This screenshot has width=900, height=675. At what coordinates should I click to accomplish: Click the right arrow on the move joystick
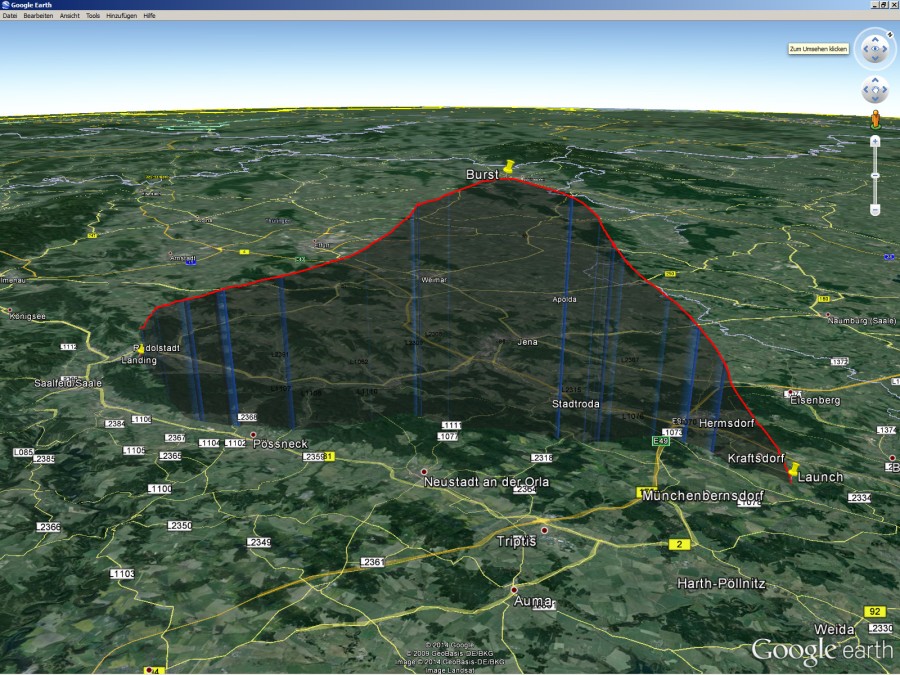884,89
